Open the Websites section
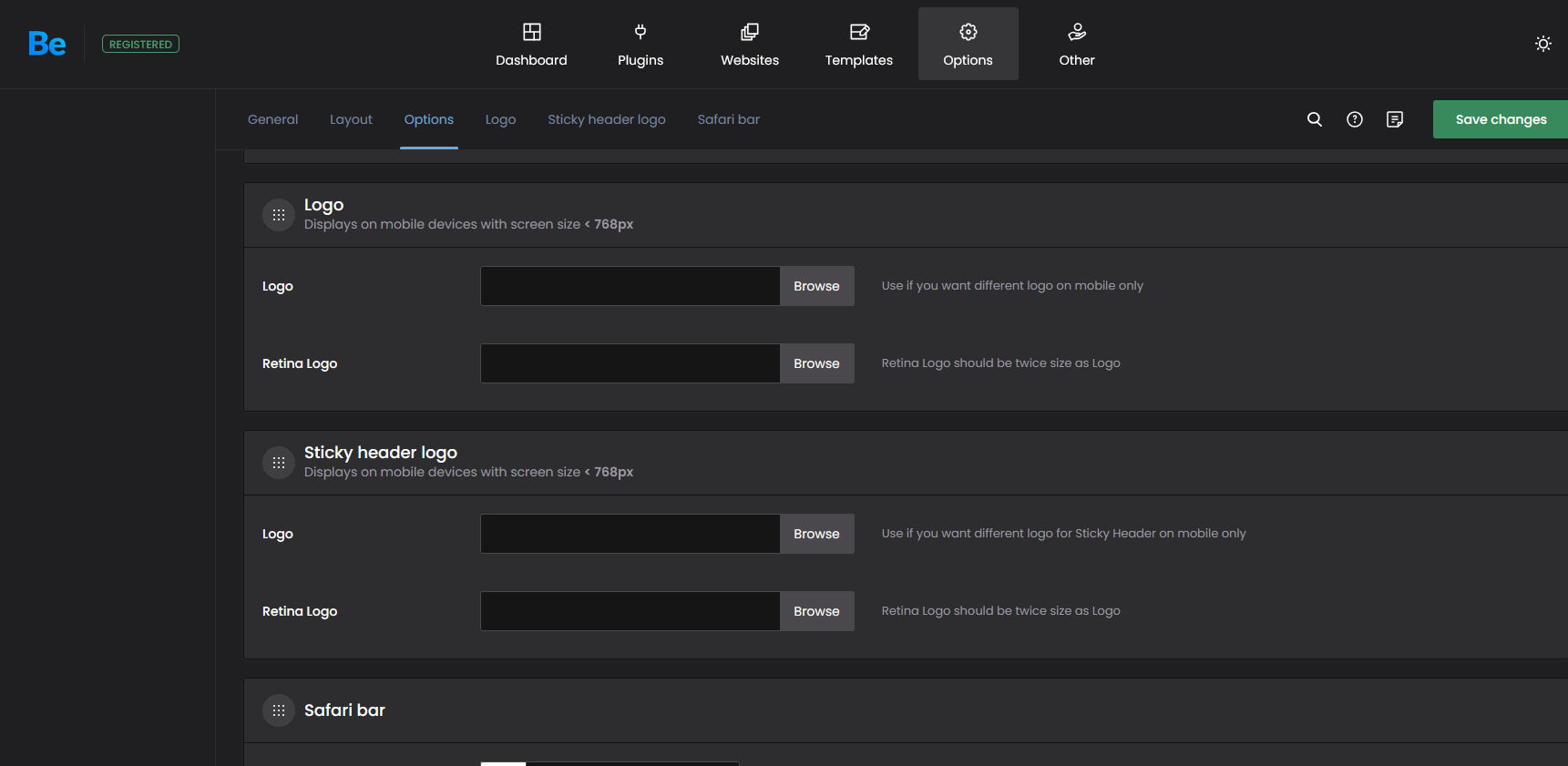 click(x=750, y=44)
